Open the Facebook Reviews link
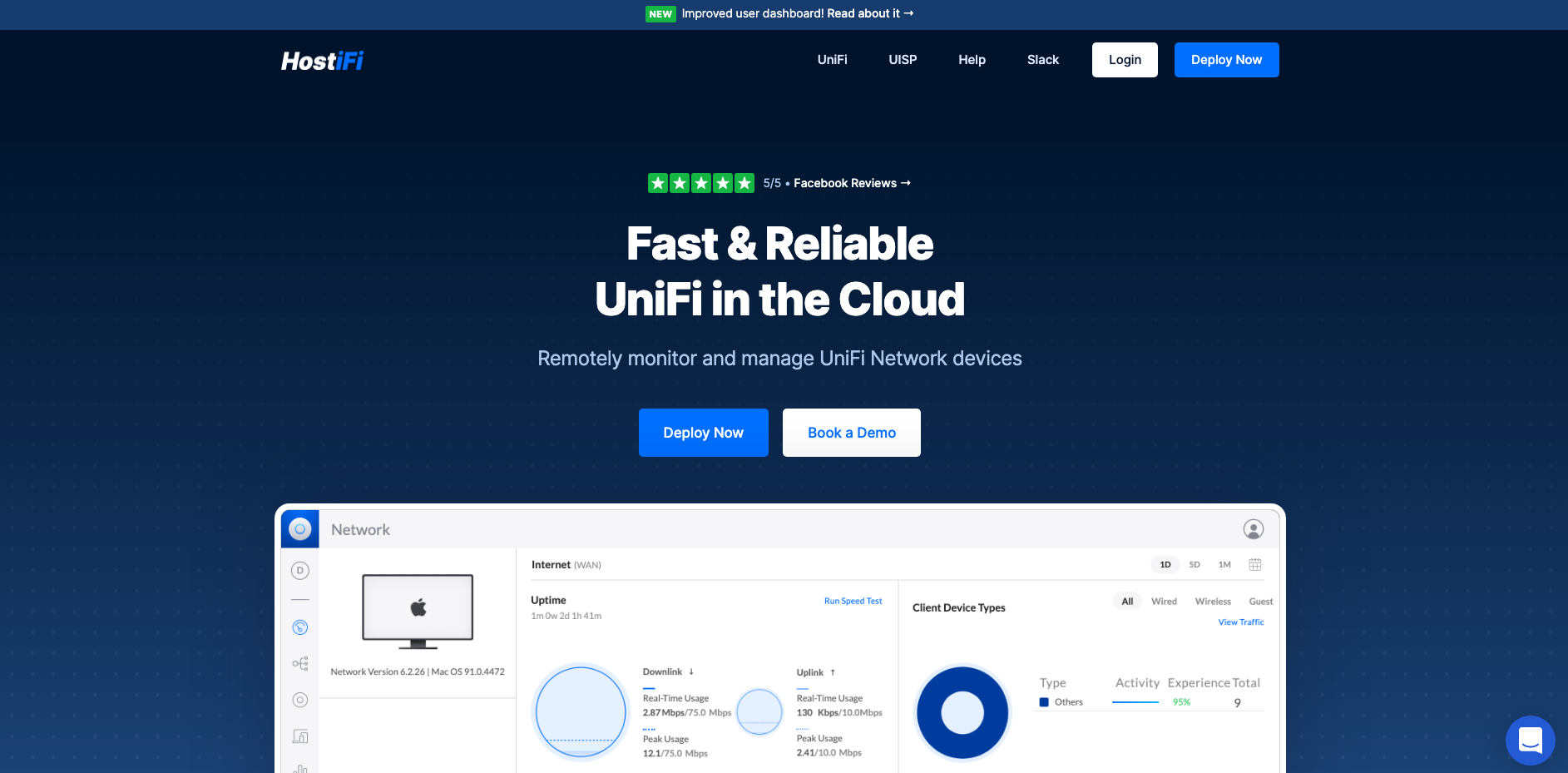 click(x=852, y=183)
